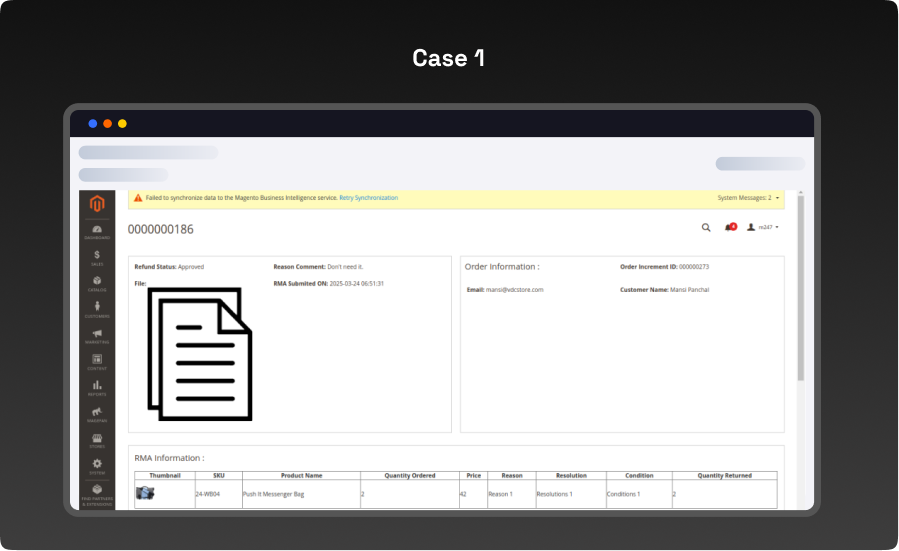Open the System gear menu

tap(97, 465)
